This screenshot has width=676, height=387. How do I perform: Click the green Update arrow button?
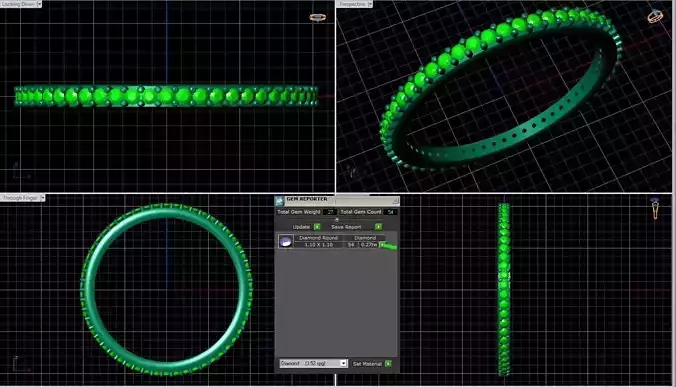317,227
